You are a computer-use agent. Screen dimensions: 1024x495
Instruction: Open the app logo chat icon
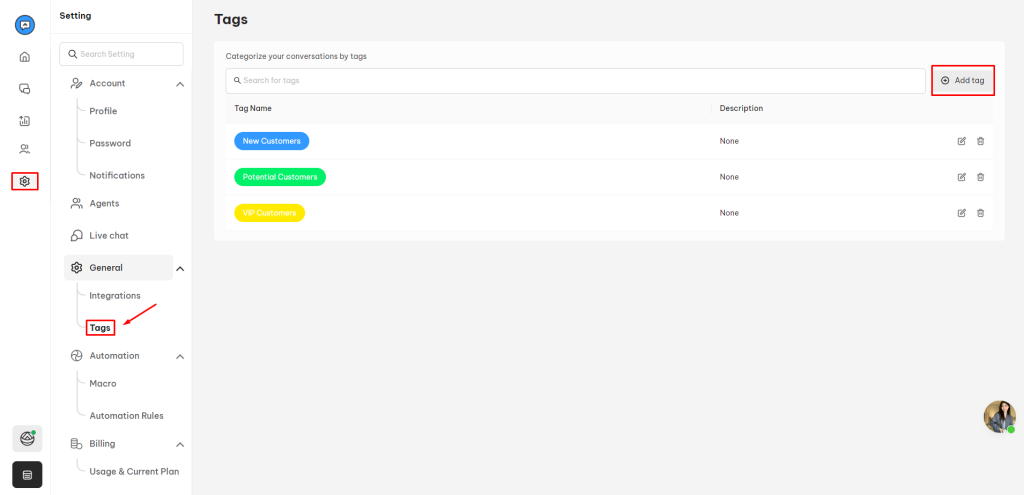coord(25,25)
